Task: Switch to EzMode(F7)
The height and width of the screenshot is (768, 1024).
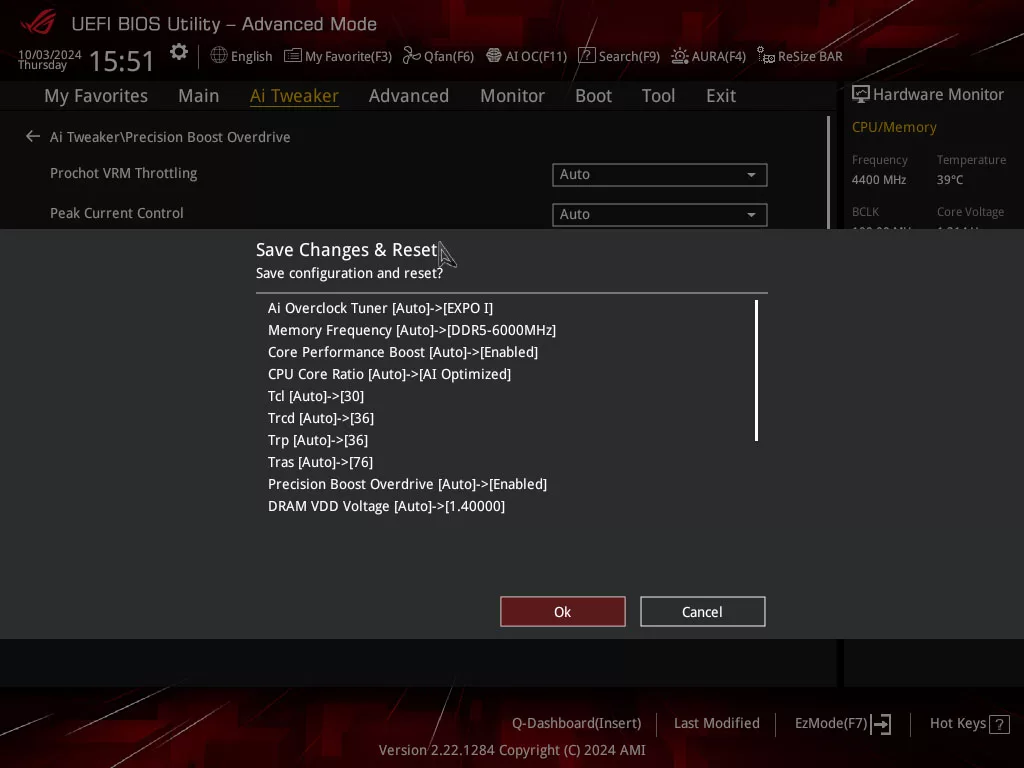Action: [x=842, y=723]
